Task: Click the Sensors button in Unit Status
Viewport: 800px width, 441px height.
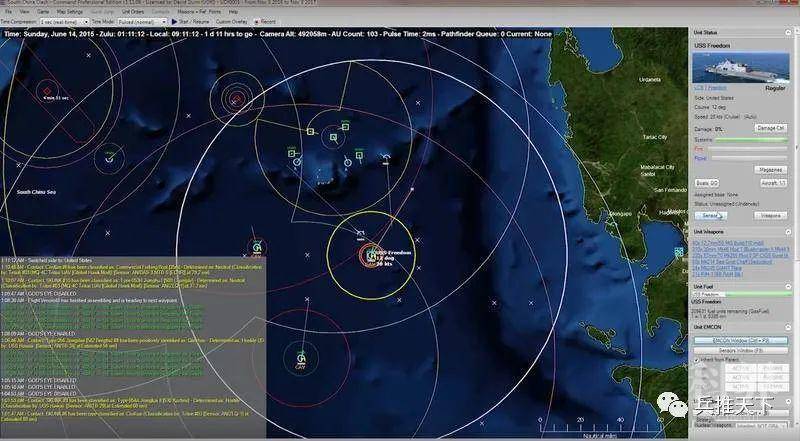Action: tap(711, 216)
